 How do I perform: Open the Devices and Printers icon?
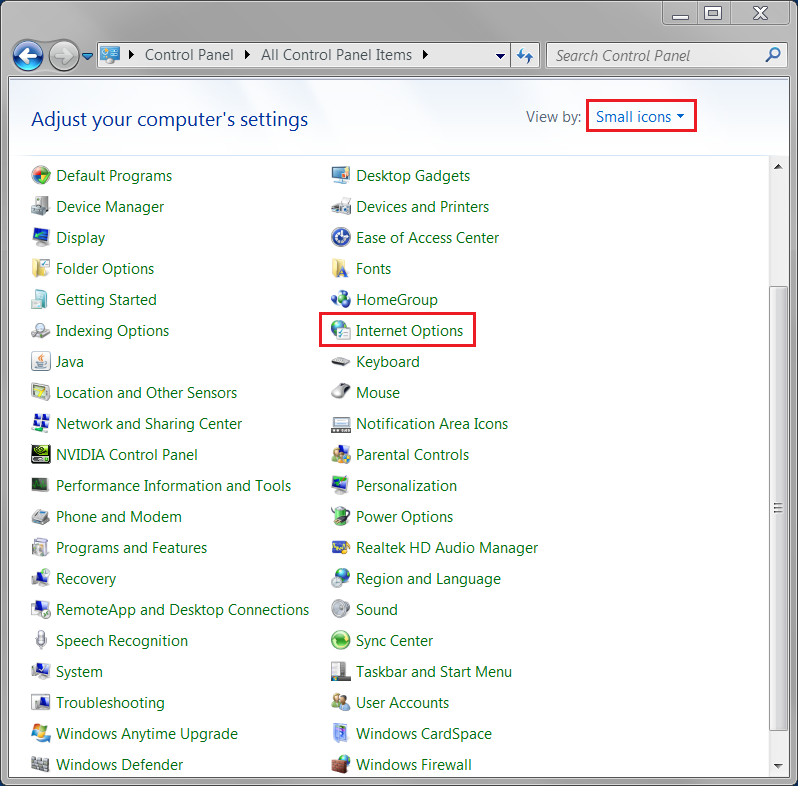tap(340, 207)
